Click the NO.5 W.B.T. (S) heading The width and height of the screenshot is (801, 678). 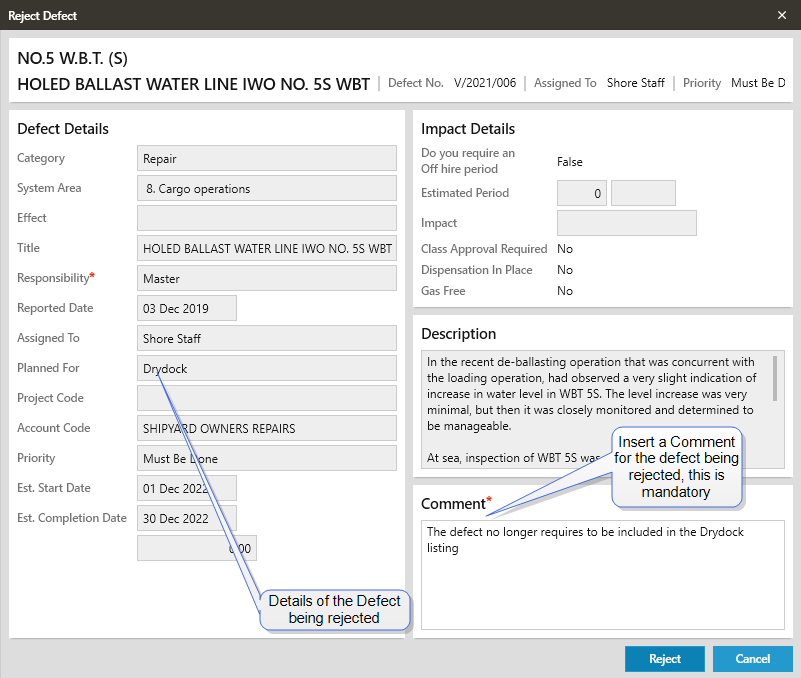click(x=73, y=58)
